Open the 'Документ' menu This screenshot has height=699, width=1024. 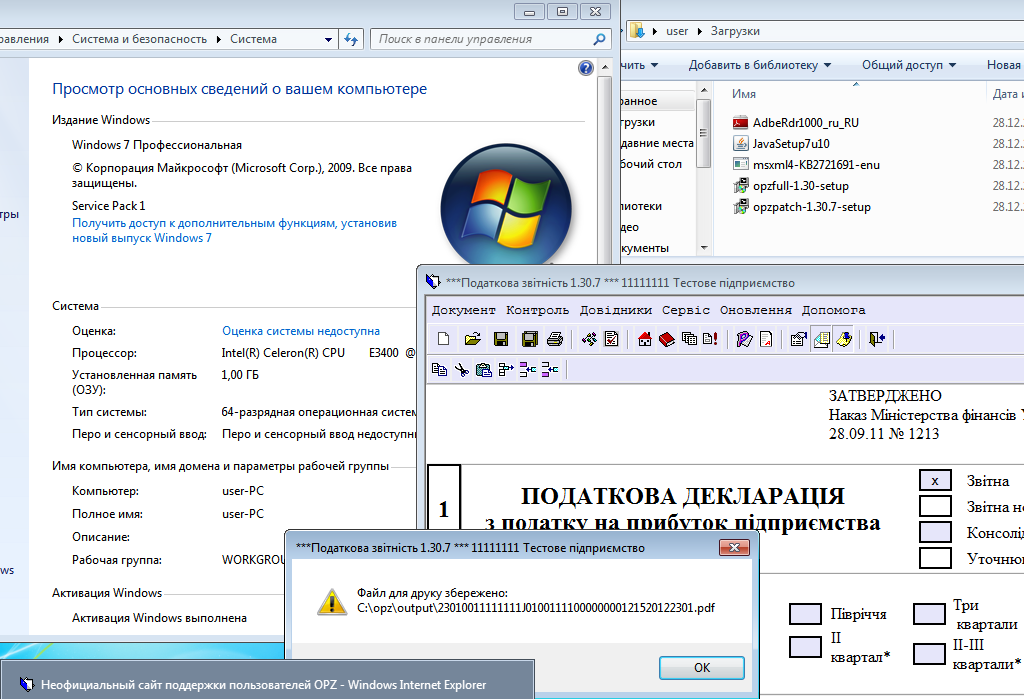(463, 310)
